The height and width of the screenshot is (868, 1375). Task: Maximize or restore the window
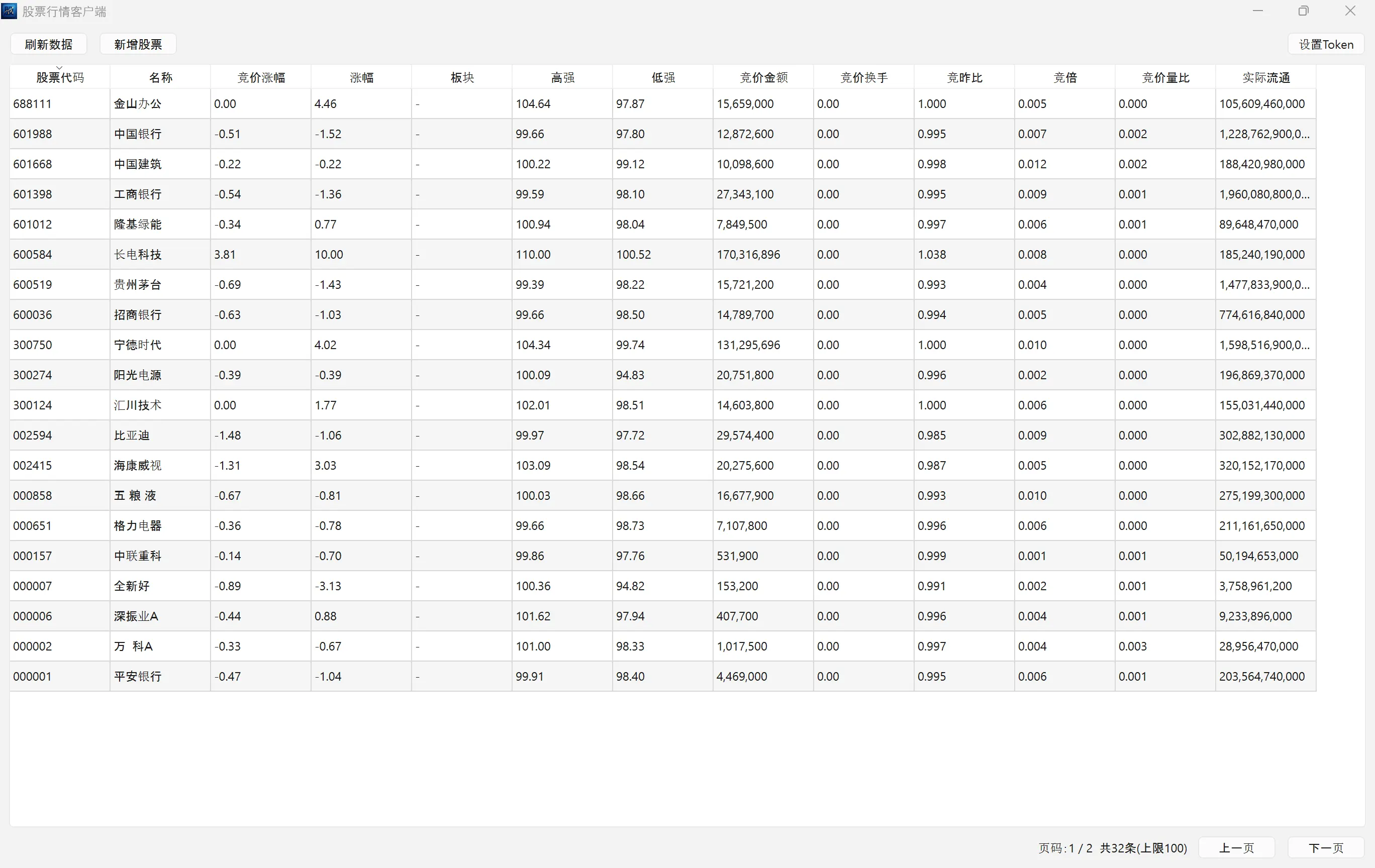[1304, 11]
